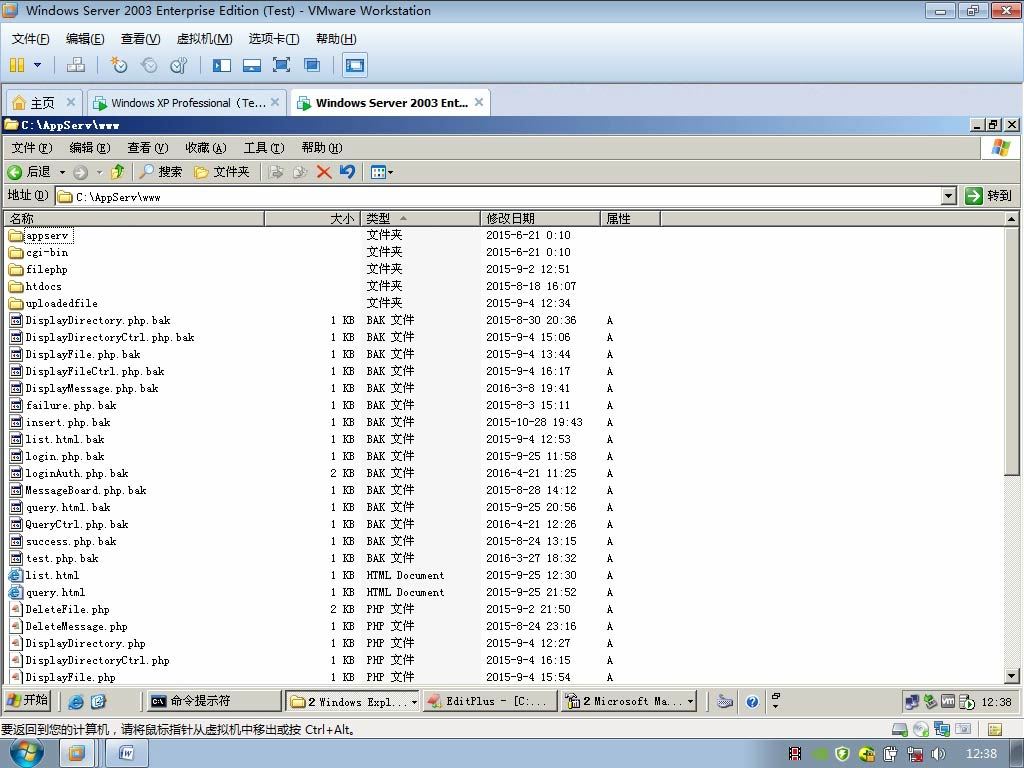
Task: Click the address bar C:\AppServ\www field
Action: 498,196
